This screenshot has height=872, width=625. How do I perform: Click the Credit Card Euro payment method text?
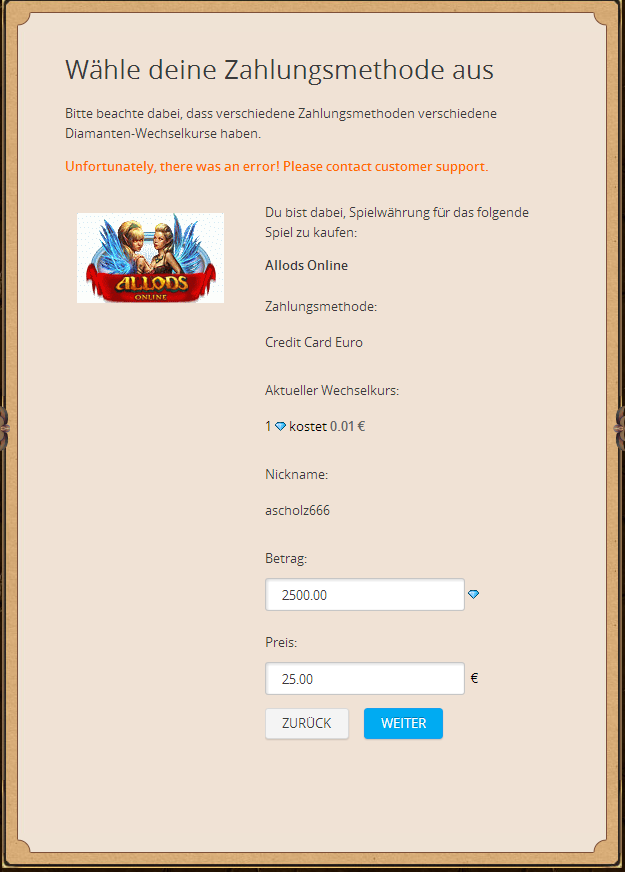pos(314,342)
